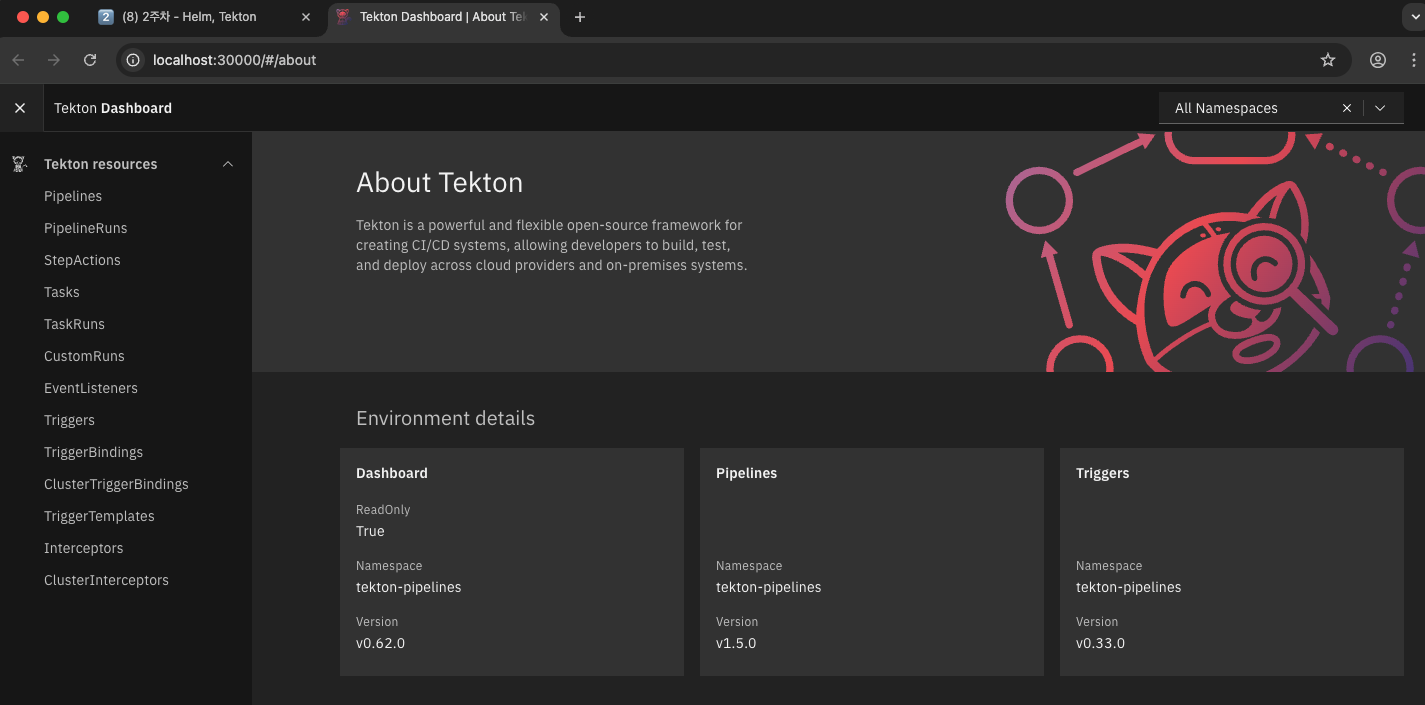Viewport: 1425px width, 705px height.
Task: Open Interceptors page
Action: [84, 548]
